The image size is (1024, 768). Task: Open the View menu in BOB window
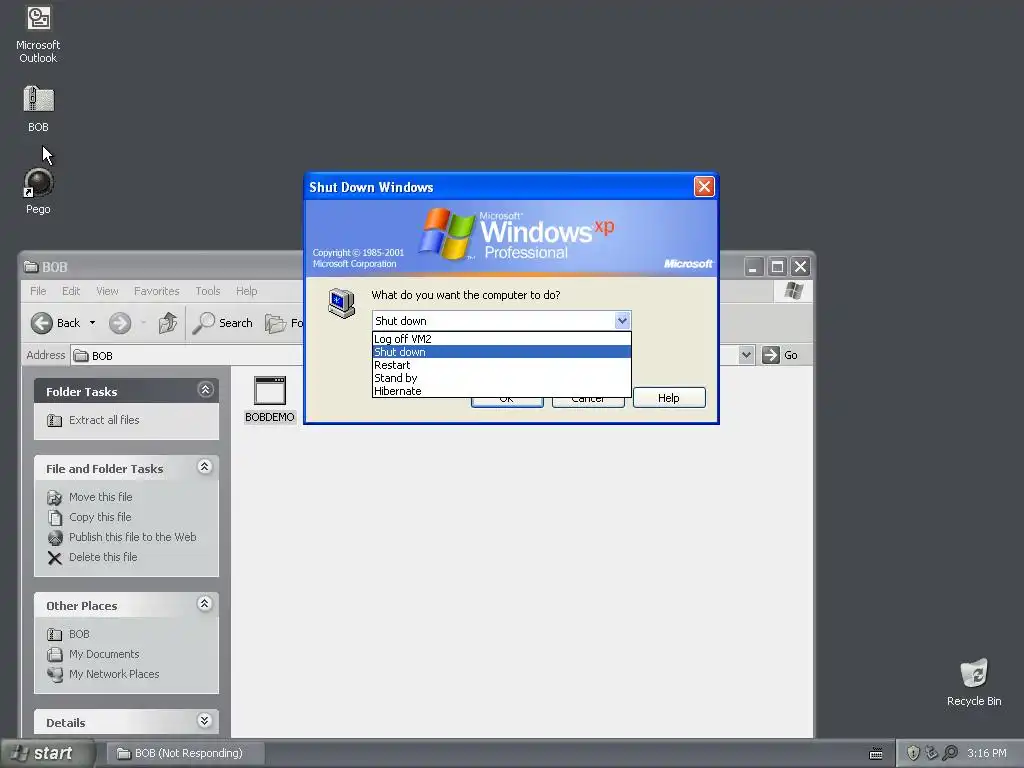[x=107, y=291]
